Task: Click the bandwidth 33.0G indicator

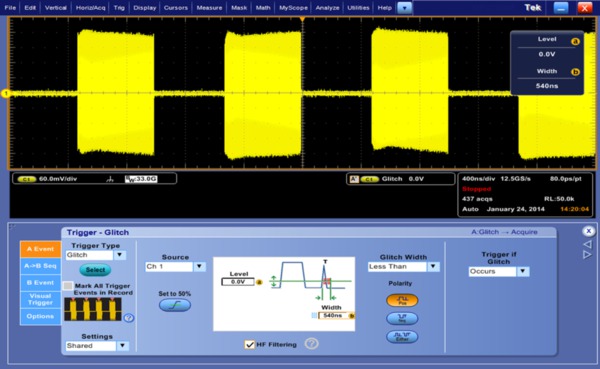Action: pos(141,179)
